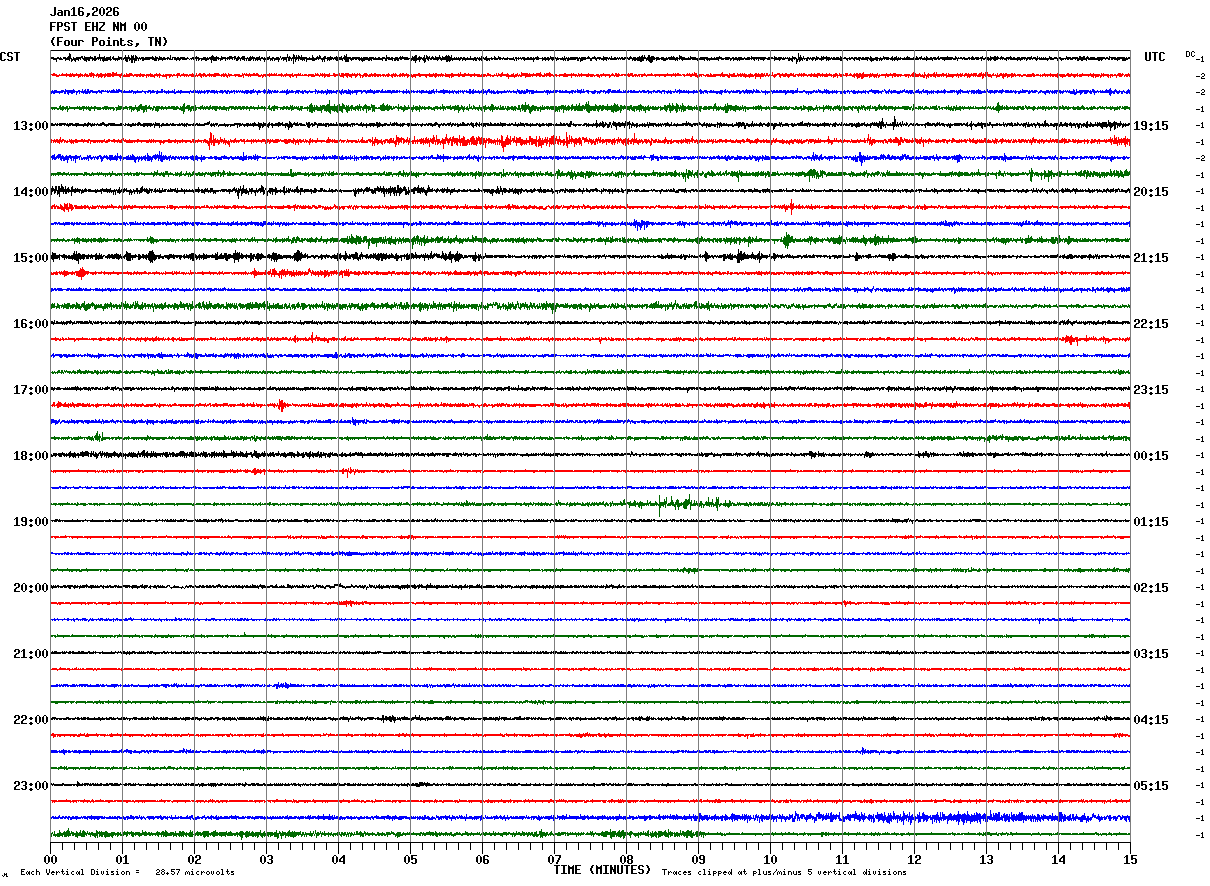Click the UTC timezone label
The height and width of the screenshot is (886, 1210).
click(x=1155, y=57)
